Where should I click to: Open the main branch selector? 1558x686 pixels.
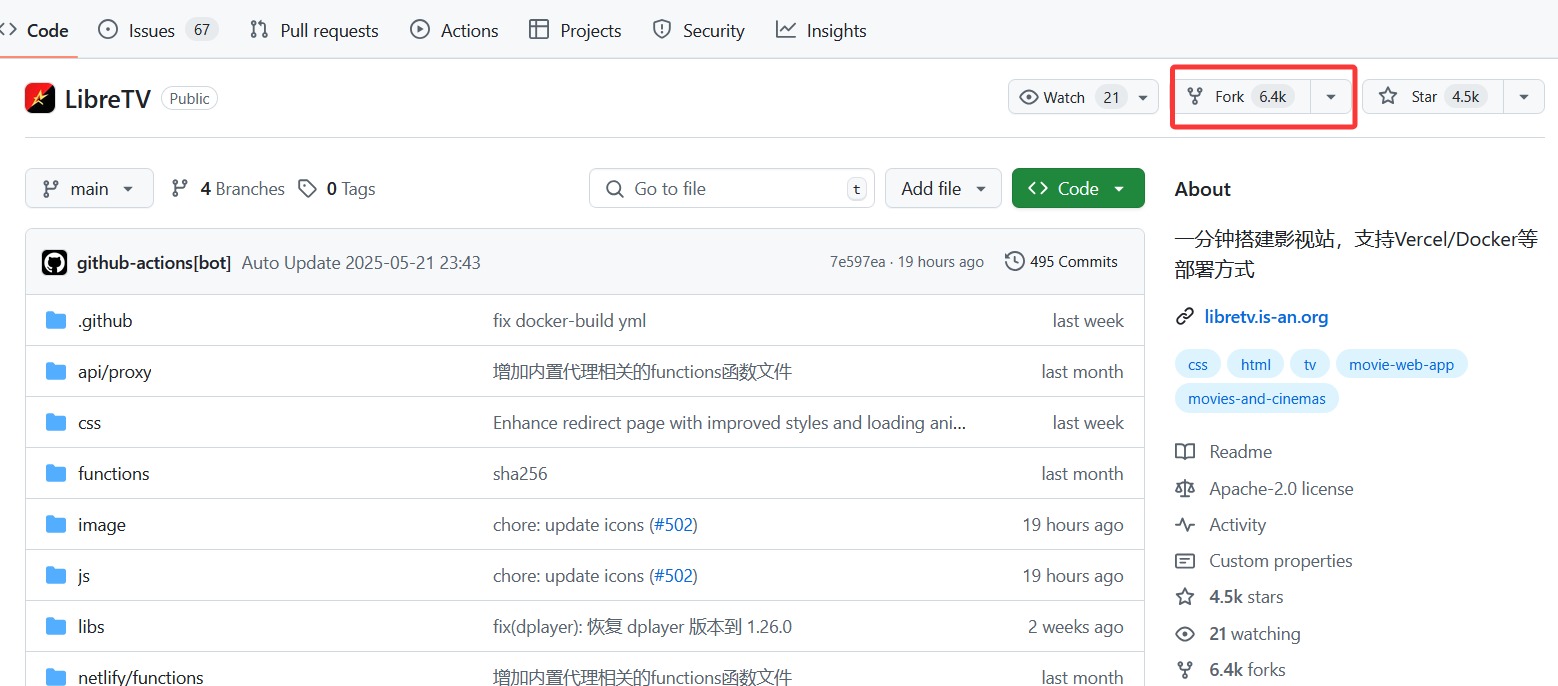coord(89,188)
